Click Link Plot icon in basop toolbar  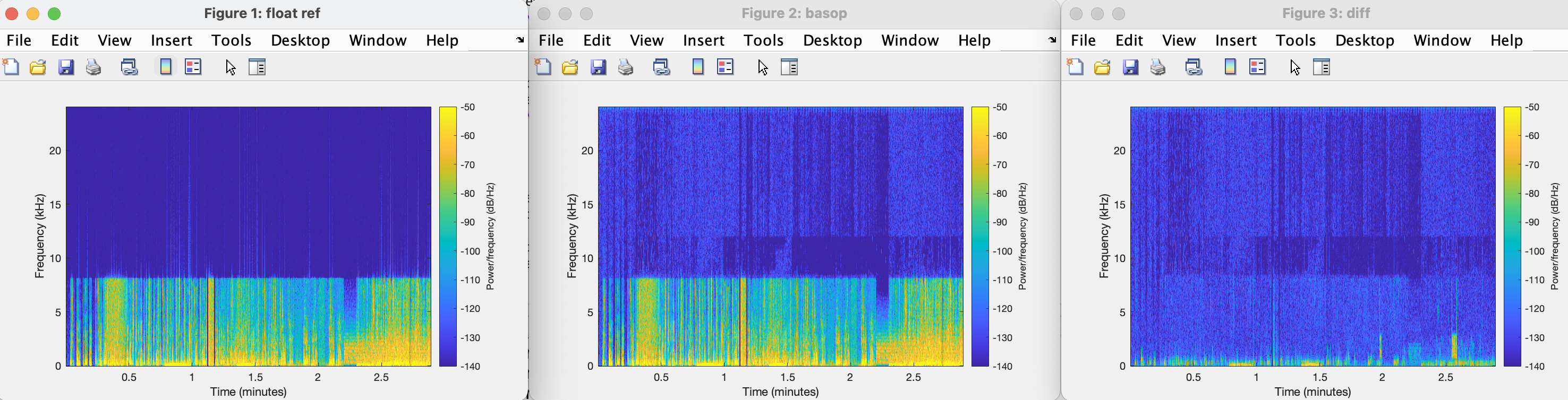point(661,67)
